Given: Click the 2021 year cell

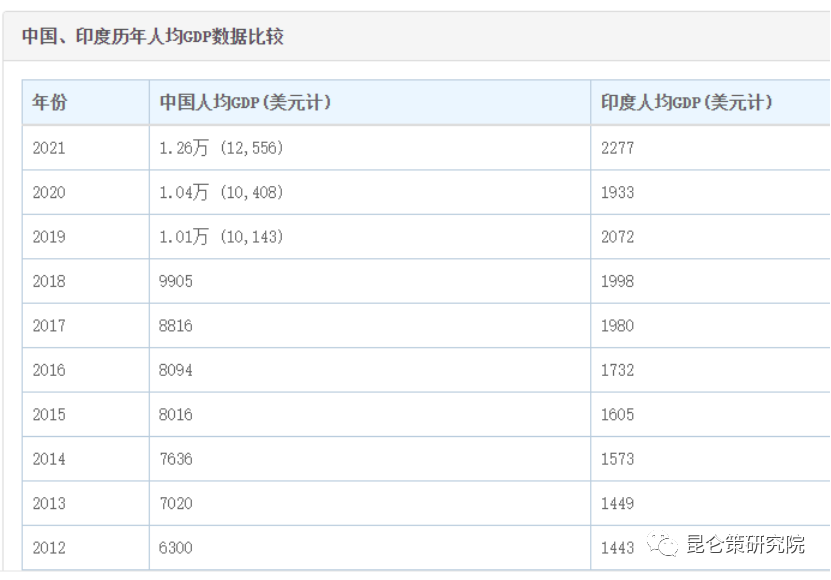Looking at the screenshot, I should (x=49, y=148).
